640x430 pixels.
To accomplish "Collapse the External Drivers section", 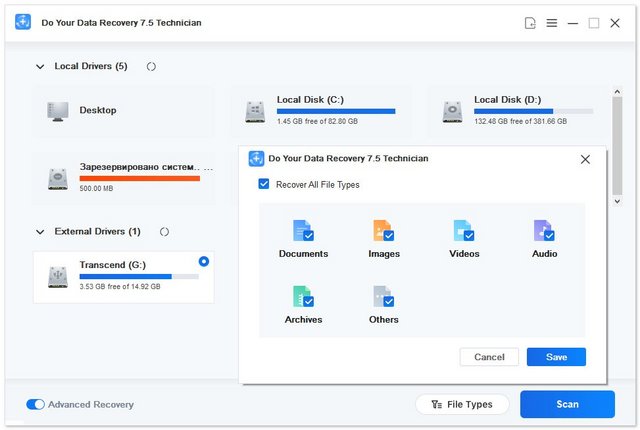I will [x=40, y=232].
